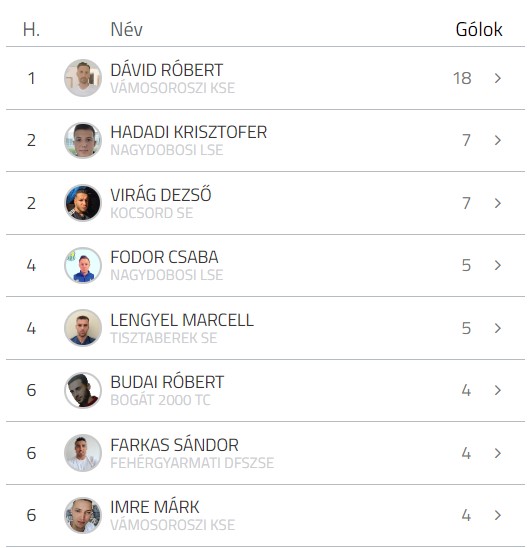Select the IMRE MÁRK player name

click(x=155, y=507)
